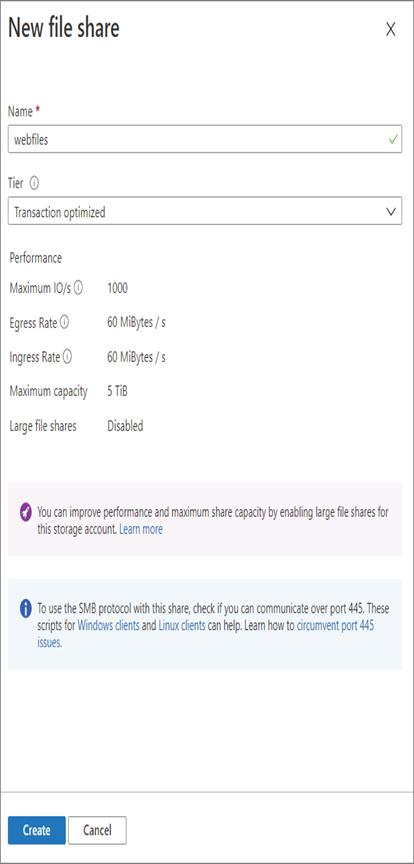The image size is (414, 864).
Task: Click the Performance section heading
Action: (x=36, y=258)
